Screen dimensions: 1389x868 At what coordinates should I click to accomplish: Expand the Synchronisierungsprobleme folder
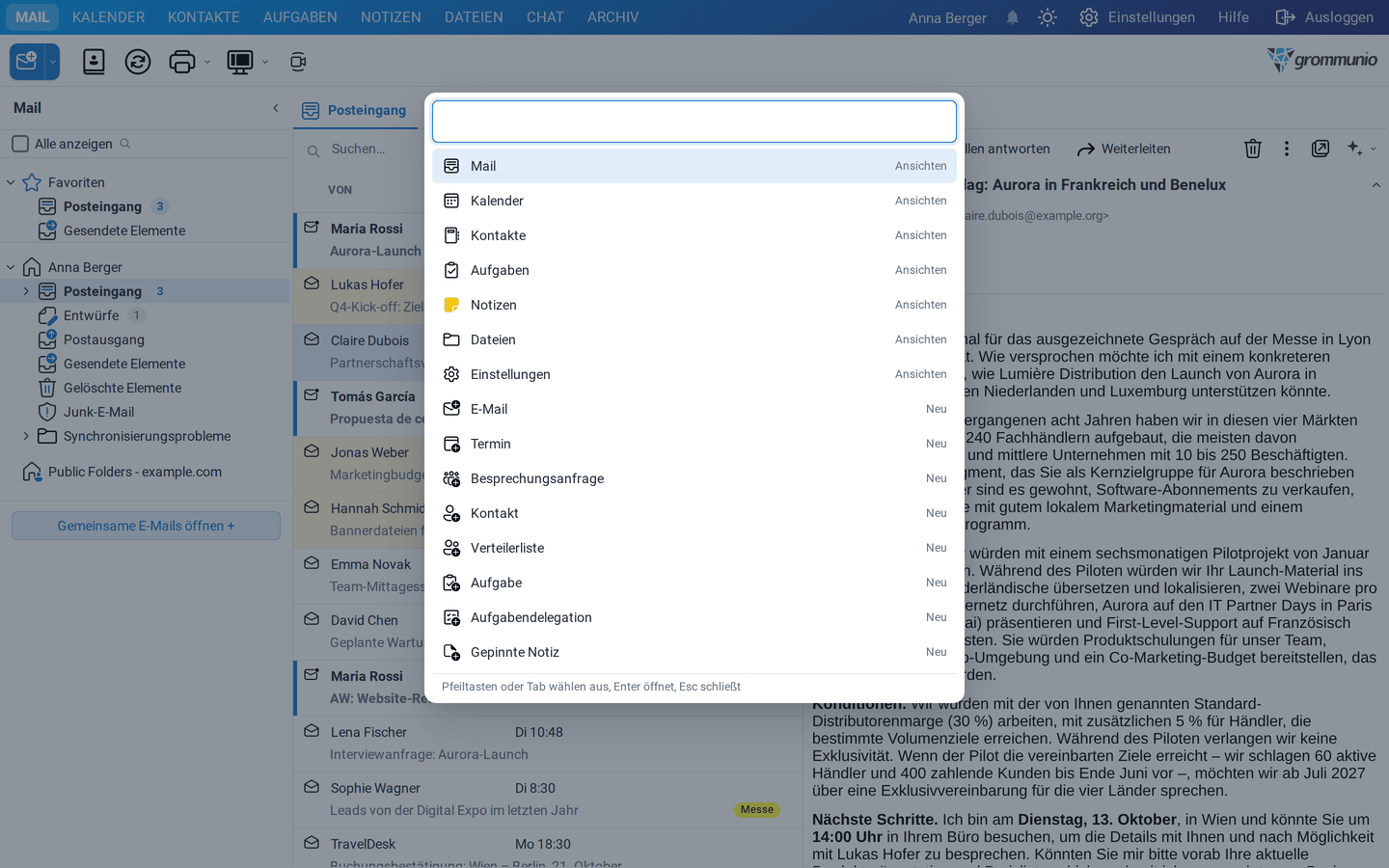point(26,436)
